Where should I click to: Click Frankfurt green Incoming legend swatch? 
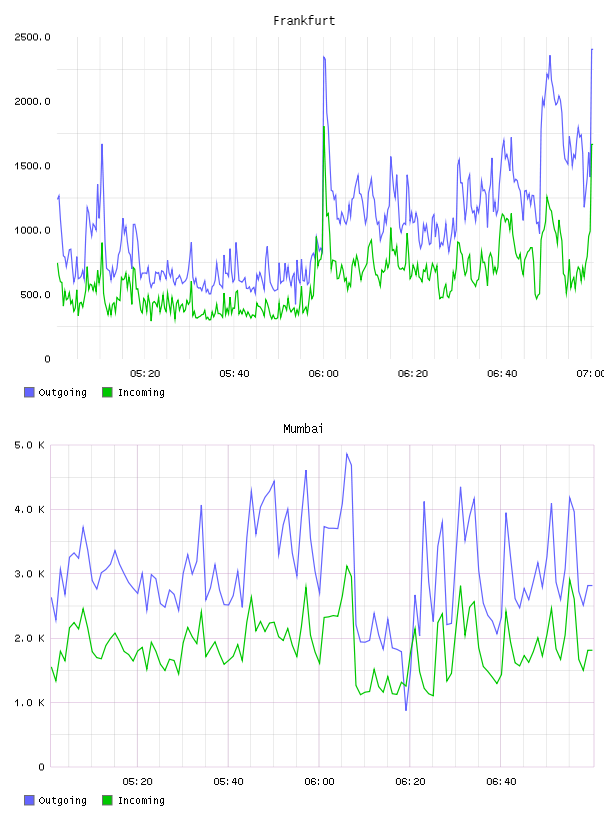pyautogui.click(x=107, y=392)
